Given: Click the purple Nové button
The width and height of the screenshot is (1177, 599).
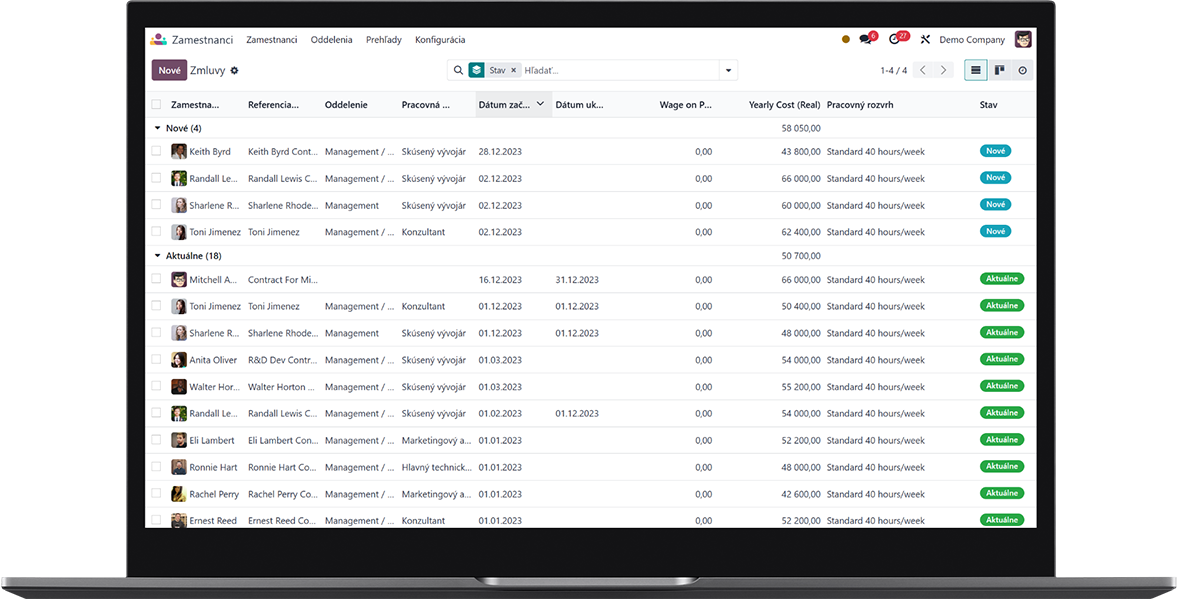Looking at the screenshot, I should pyautogui.click(x=169, y=71).
